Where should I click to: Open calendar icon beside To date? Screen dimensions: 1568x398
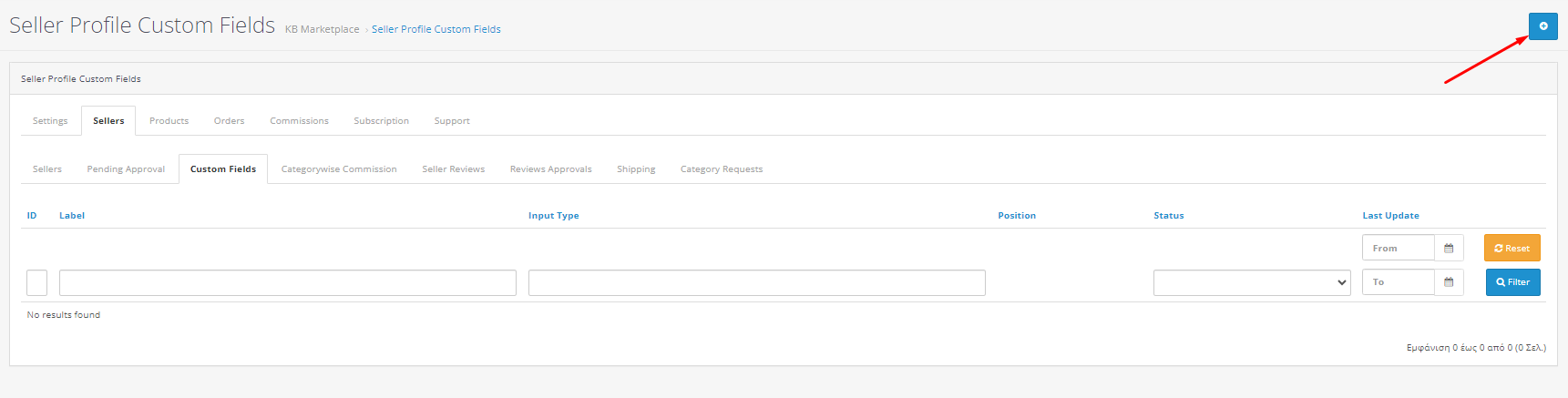pos(1449,282)
